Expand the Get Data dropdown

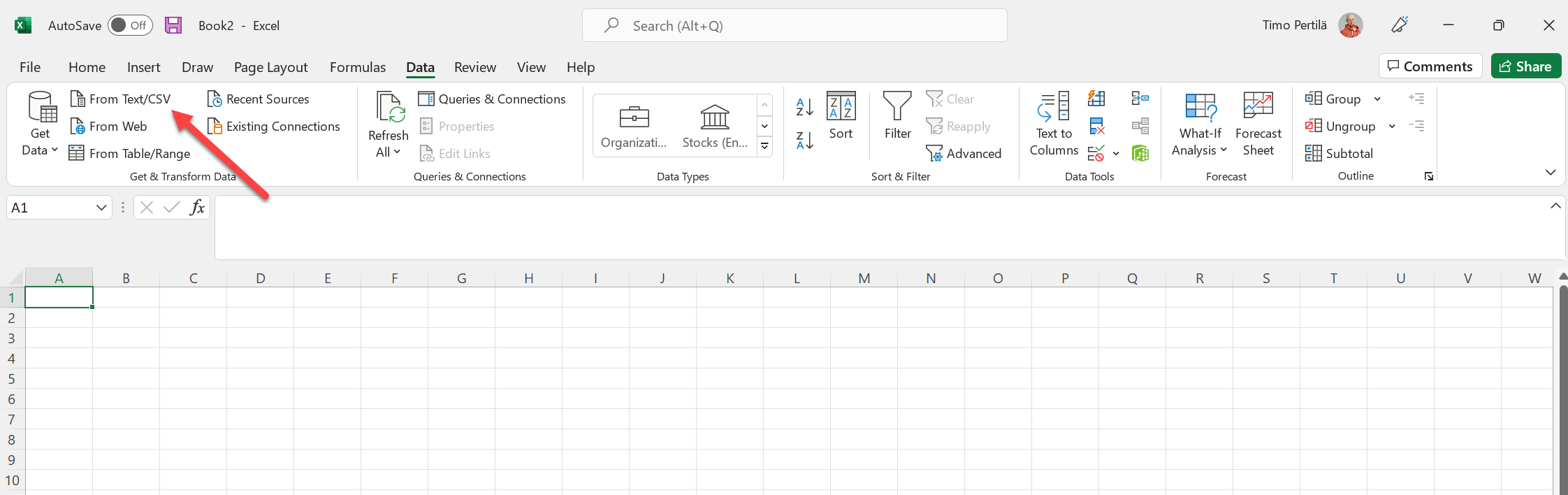tap(40, 126)
